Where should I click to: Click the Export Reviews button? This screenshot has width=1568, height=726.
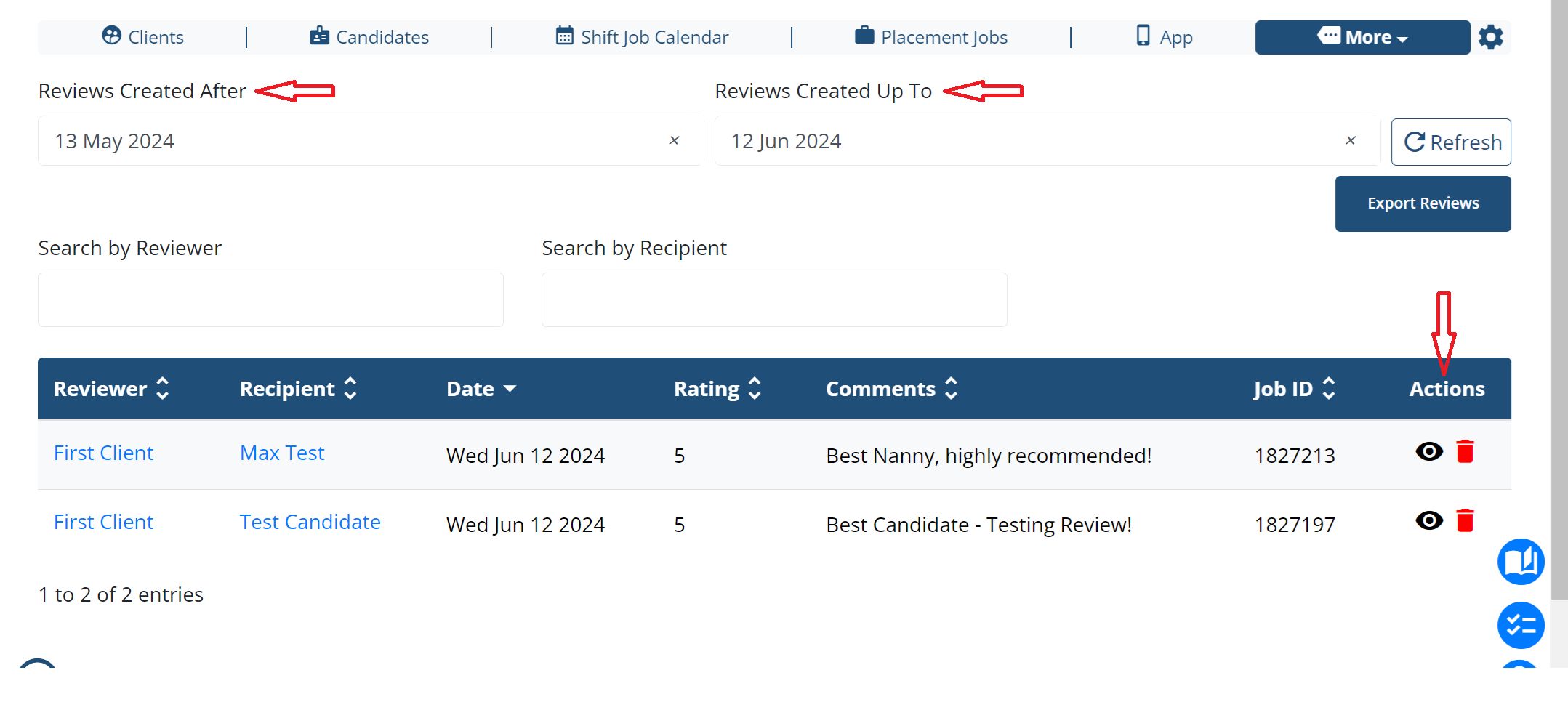(1423, 203)
